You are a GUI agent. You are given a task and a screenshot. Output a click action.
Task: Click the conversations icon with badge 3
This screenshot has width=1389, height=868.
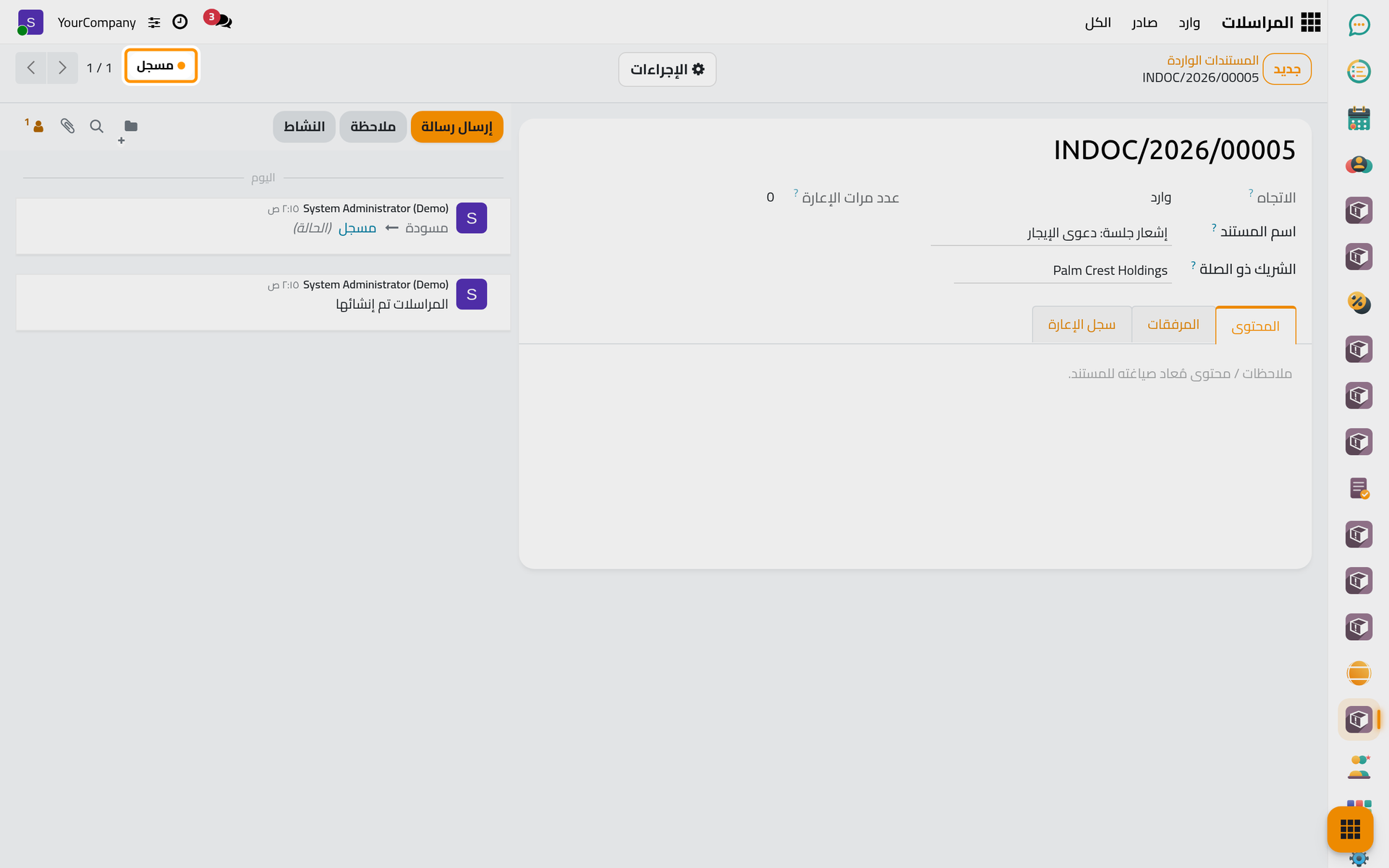[x=219, y=20]
